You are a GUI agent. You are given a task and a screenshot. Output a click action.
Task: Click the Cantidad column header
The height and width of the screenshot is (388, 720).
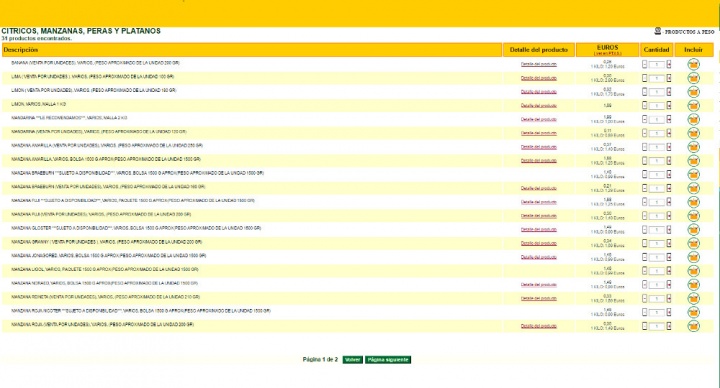click(657, 50)
